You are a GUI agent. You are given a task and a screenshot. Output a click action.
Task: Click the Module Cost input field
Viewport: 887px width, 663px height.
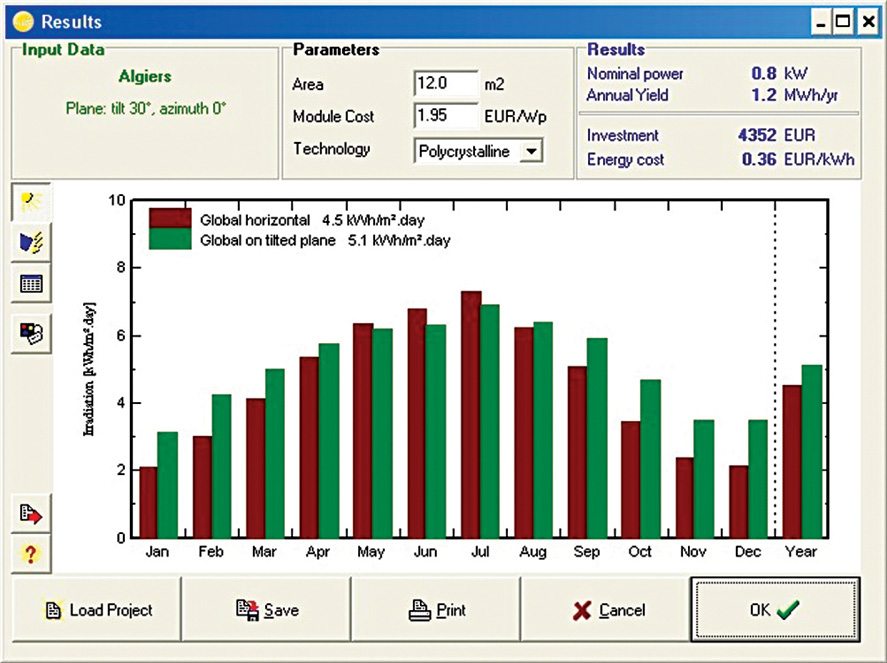pos(444,117)
